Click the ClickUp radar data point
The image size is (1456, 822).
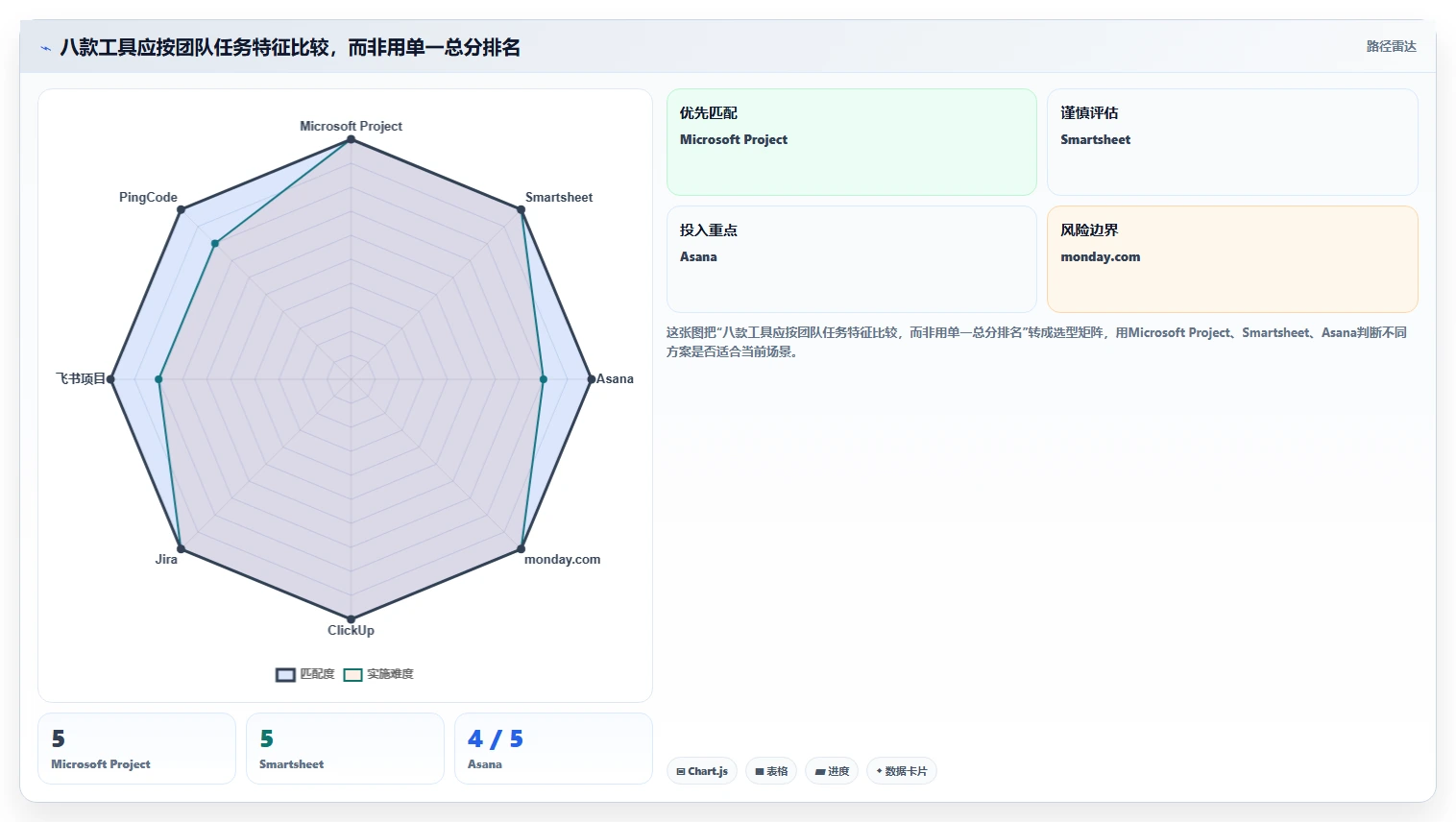[351, 619]
